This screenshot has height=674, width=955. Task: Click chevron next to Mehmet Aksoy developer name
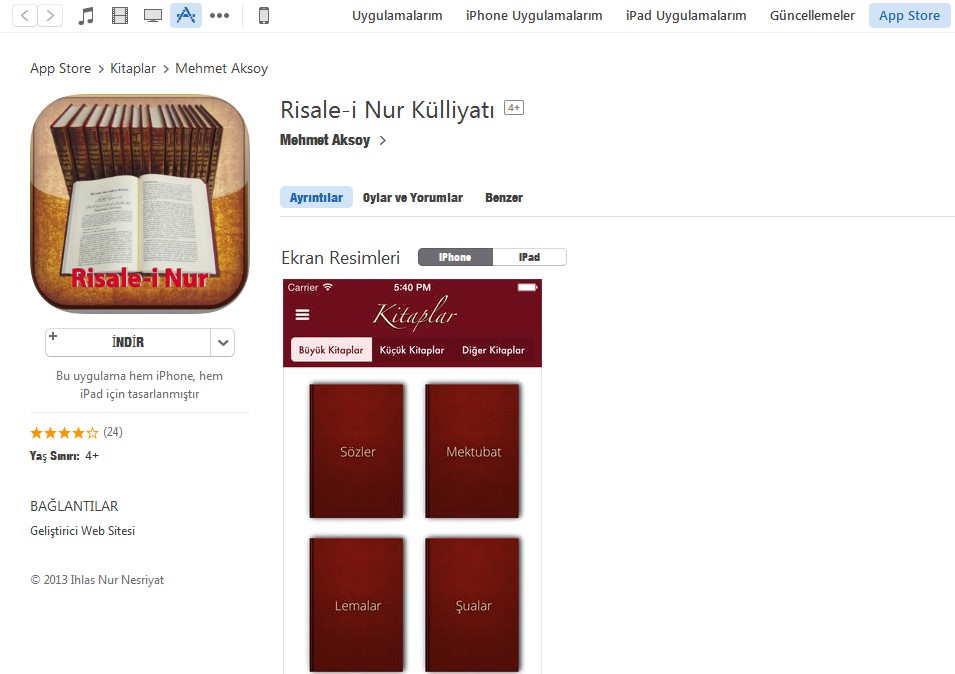[x=383, y=141]
